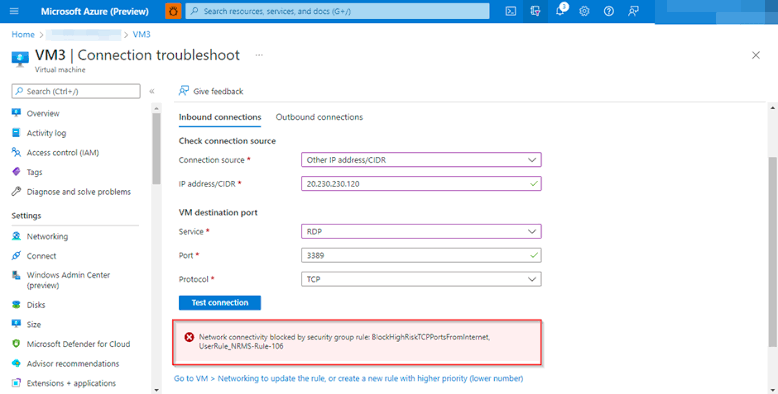The image size is (778, 394).
Task: Click the Networking icon in sidebar
Action: (x=16, y=236)
